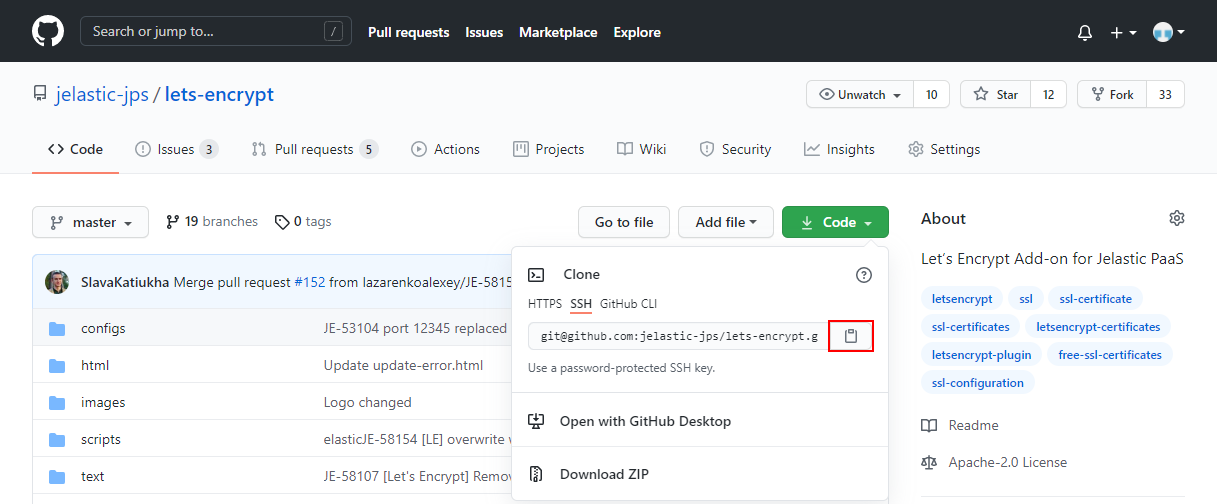The width and height of the screenshot is (1217, 504).
Task: Open the ssl-certificates topic tag
Action: pos(970,326)
